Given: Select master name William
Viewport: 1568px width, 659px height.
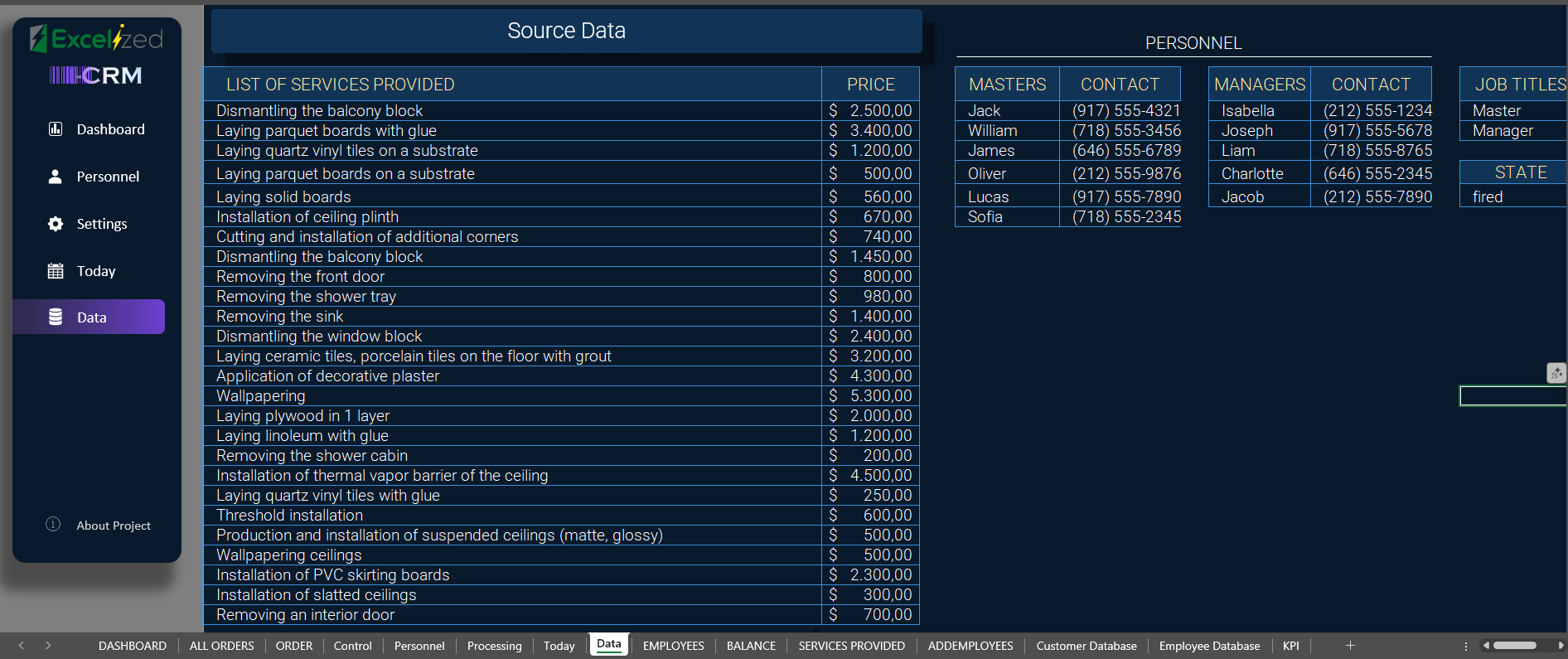Looking at the screenshot, I should click(x=1008, y=131).
